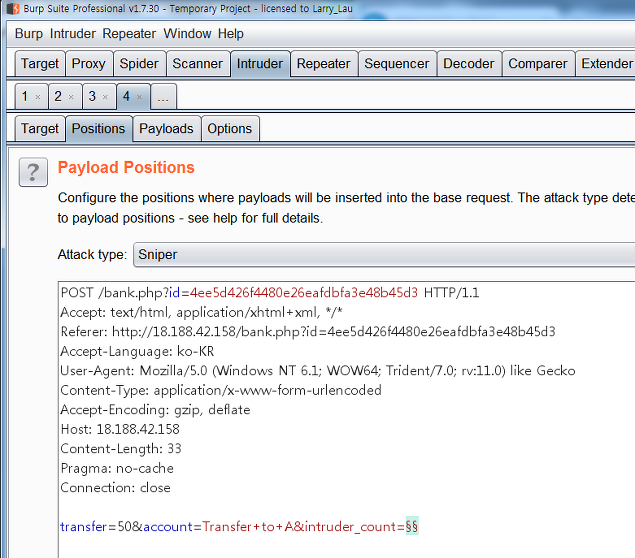Click the §§ payload marker after intruder_count
The width and height of the screenshot is (635, 558).
click(x=412, y=526)
